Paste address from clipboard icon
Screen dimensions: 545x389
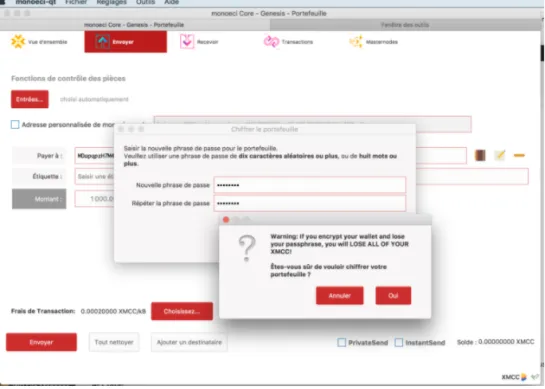click(499, 155)
